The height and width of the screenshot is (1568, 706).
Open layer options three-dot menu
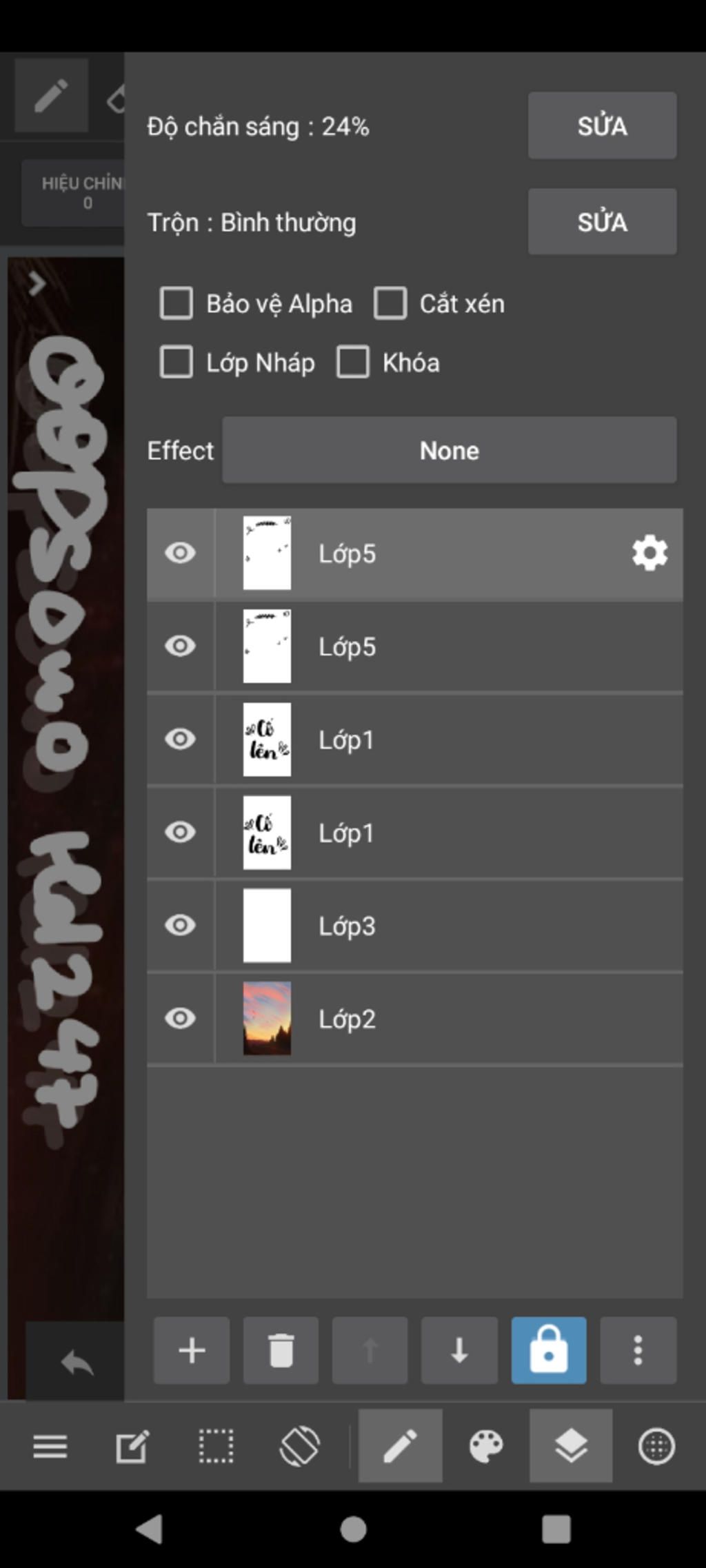click(638, 1350)
